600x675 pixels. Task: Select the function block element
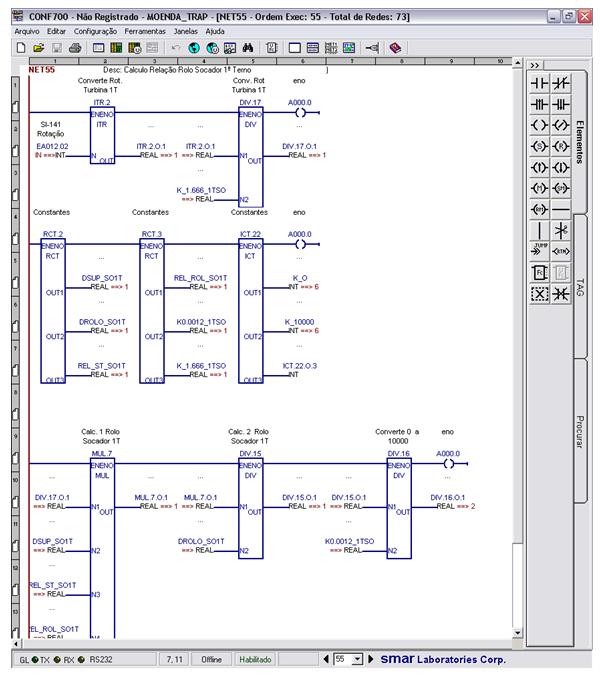pos(539,272)
